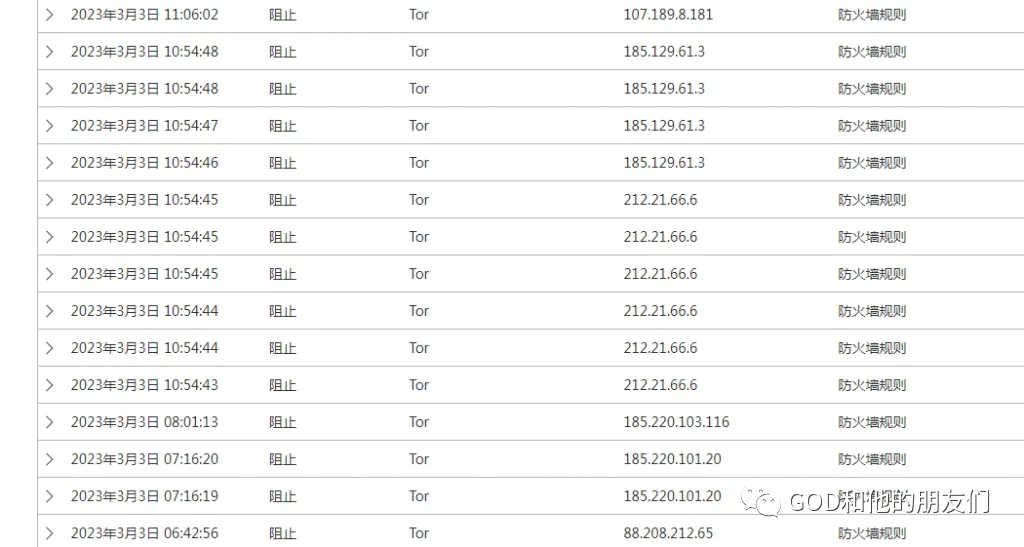Click 防火墙规则 in the 11:06:02 row
Image resolution: width=1024 pixels, height=547 pixels.
pyautogui.click(x=872, y=15)
